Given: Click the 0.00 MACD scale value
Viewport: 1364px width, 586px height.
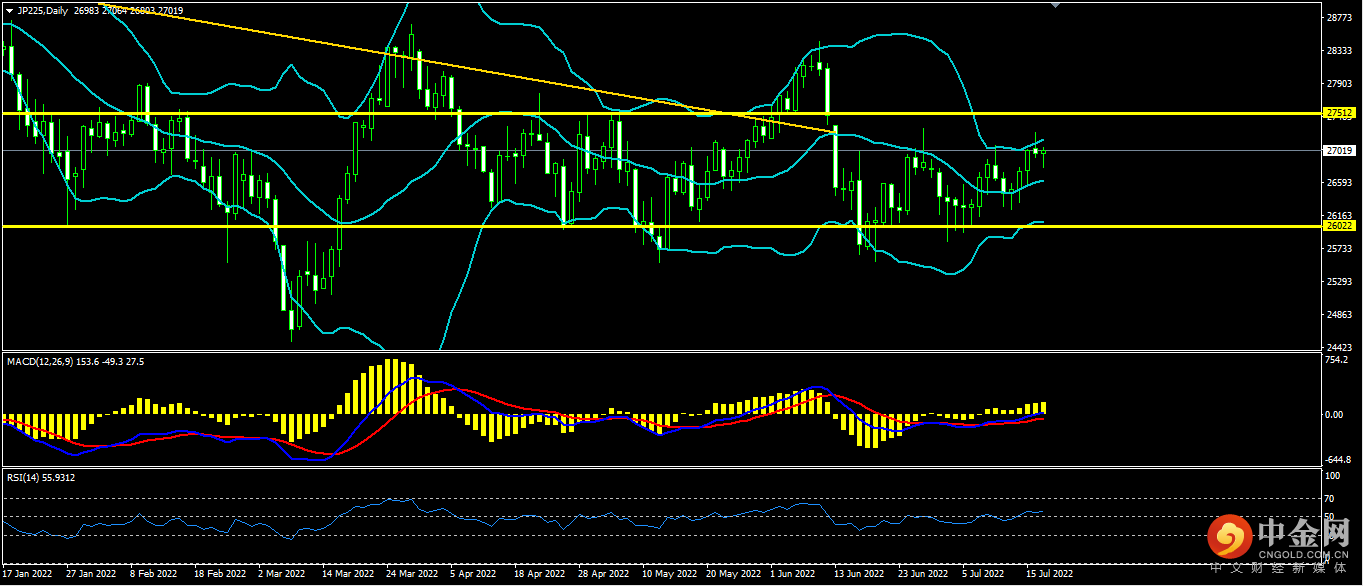Looking at the screenshot, I should coord(1334,414).
